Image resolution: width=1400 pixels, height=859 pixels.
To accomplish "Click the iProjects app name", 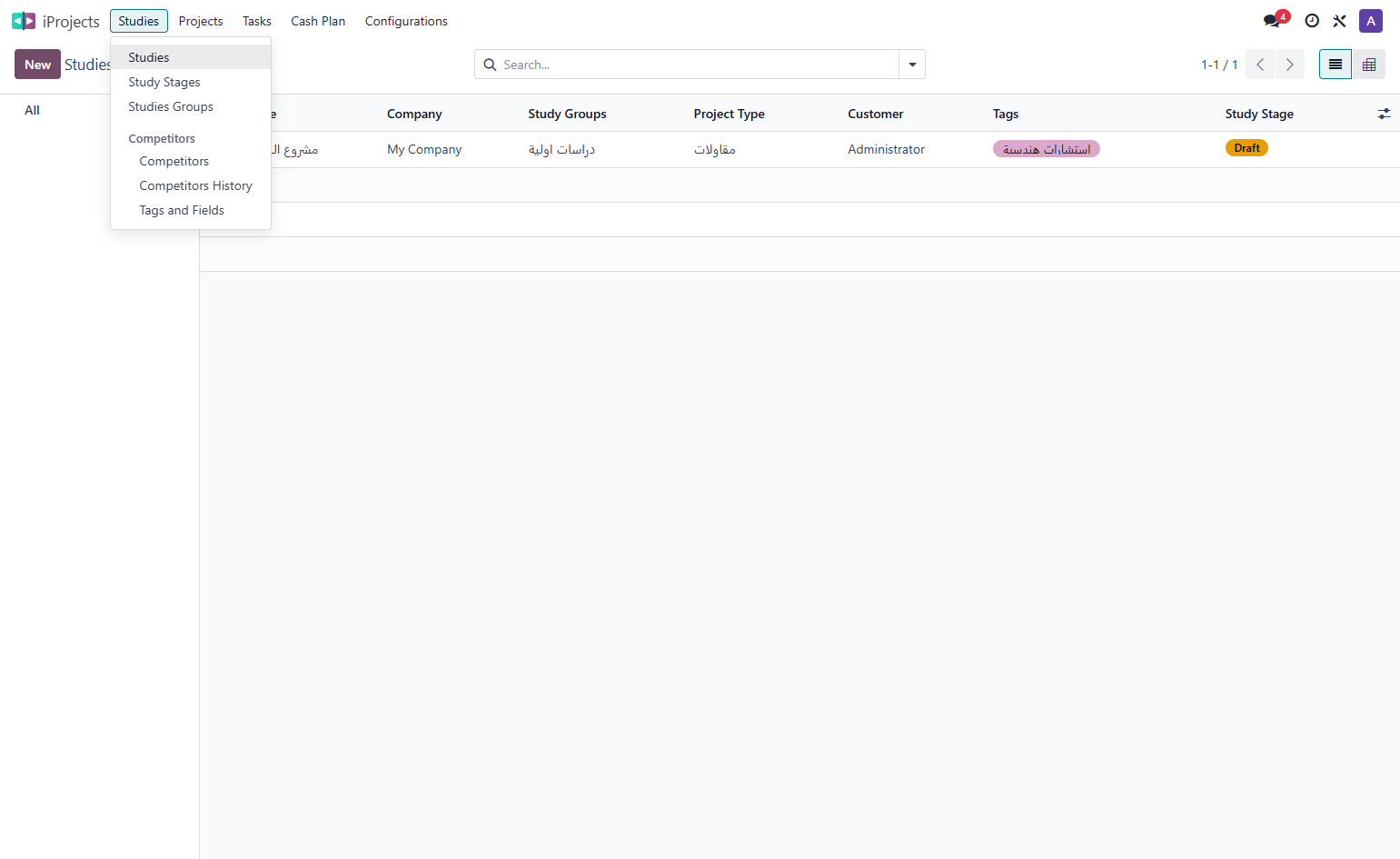I will coord(71,22).
